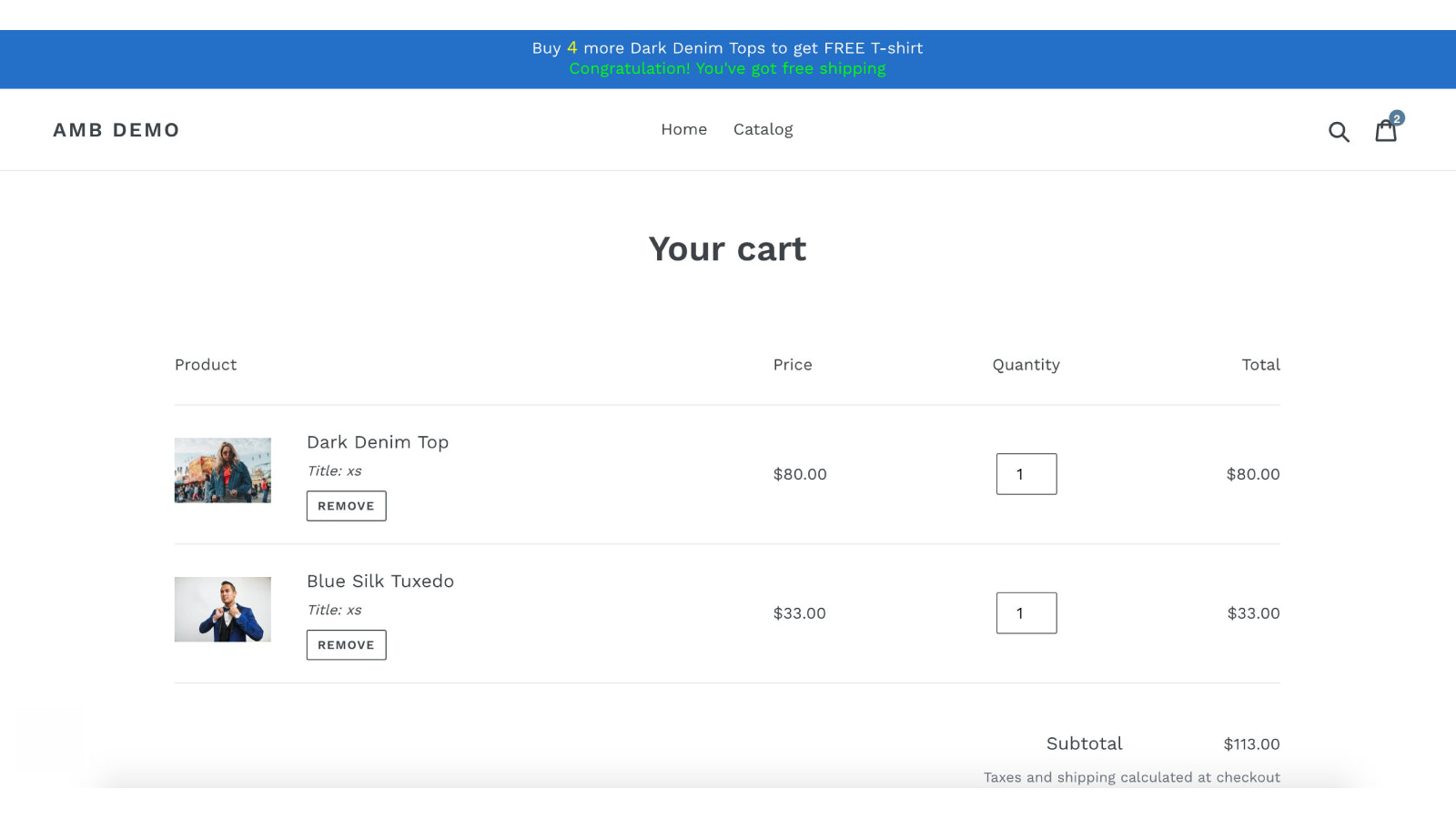Click Title: xs under Dark Denim Top
1456x819 pixels.
point(334,471)
